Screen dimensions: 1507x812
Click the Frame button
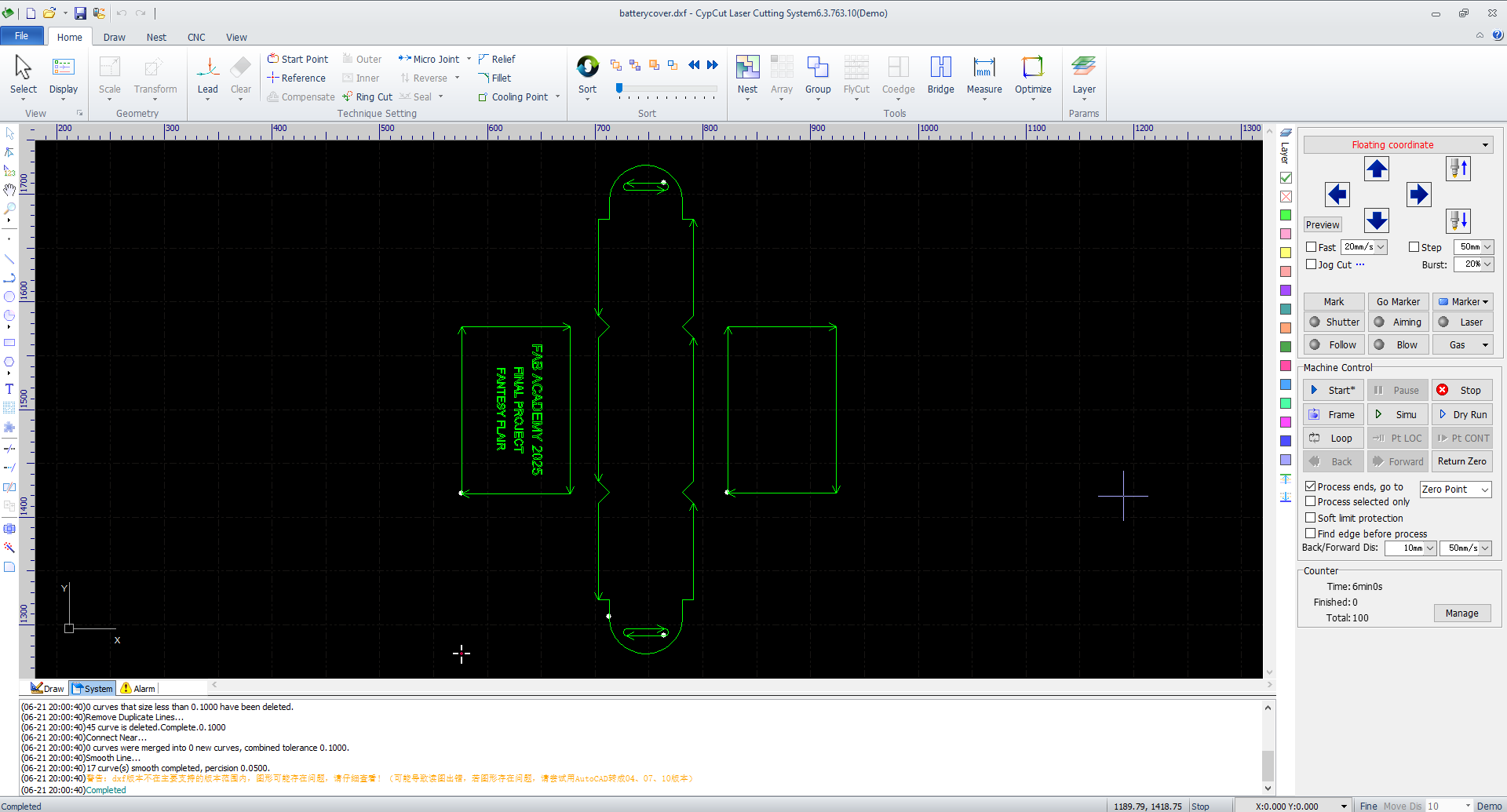[1334, 414]
